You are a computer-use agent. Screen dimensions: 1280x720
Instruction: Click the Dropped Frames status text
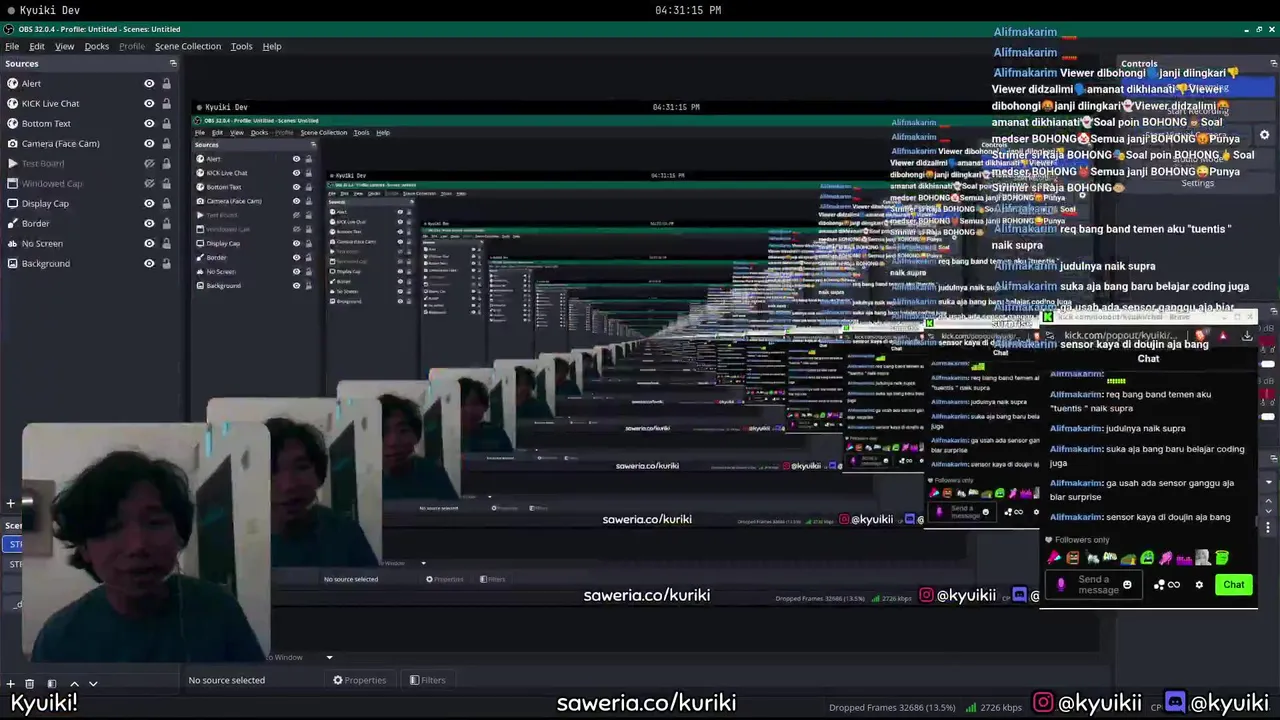(x=892, y=708)
